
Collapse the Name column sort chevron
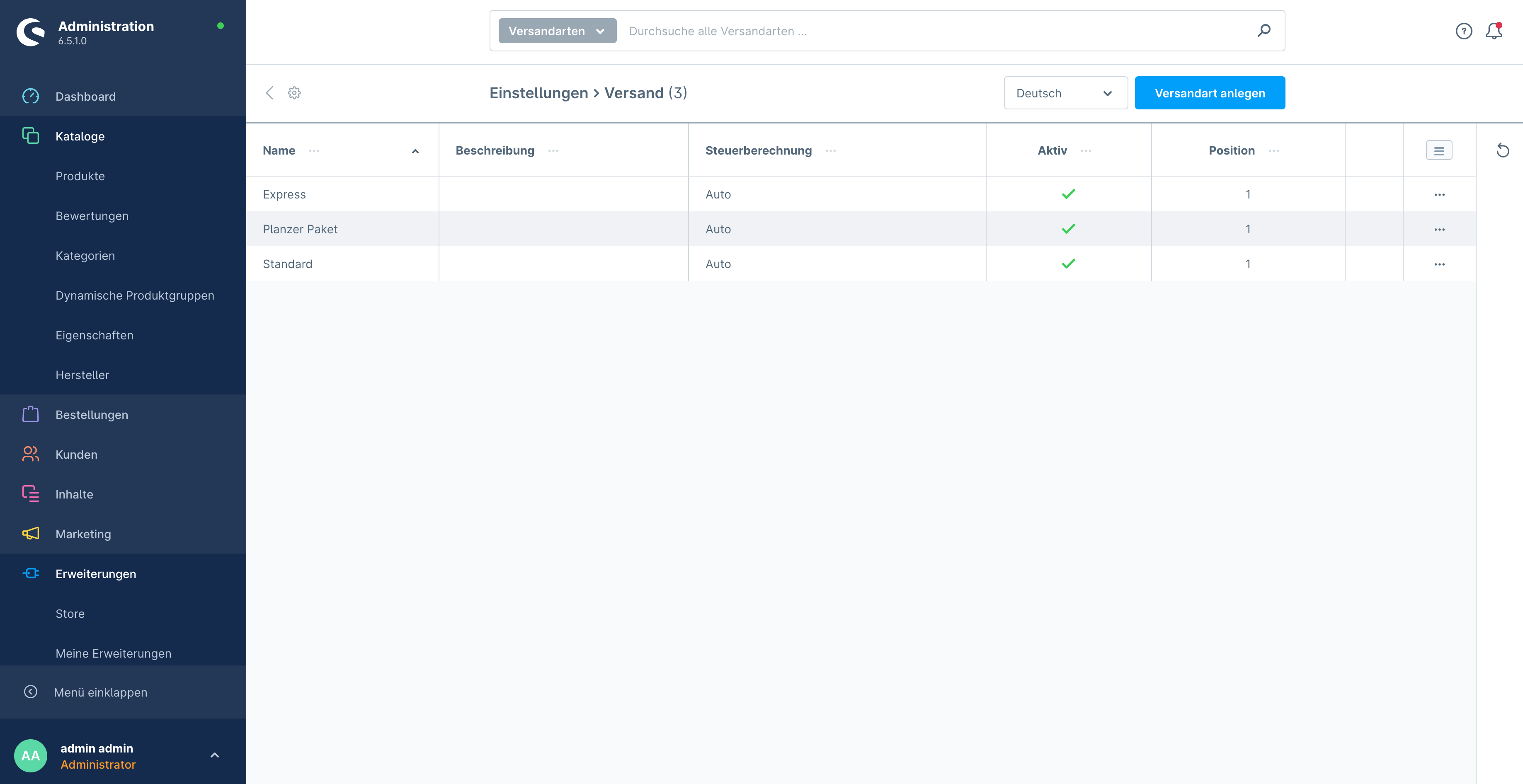click(x=415, y=151)
